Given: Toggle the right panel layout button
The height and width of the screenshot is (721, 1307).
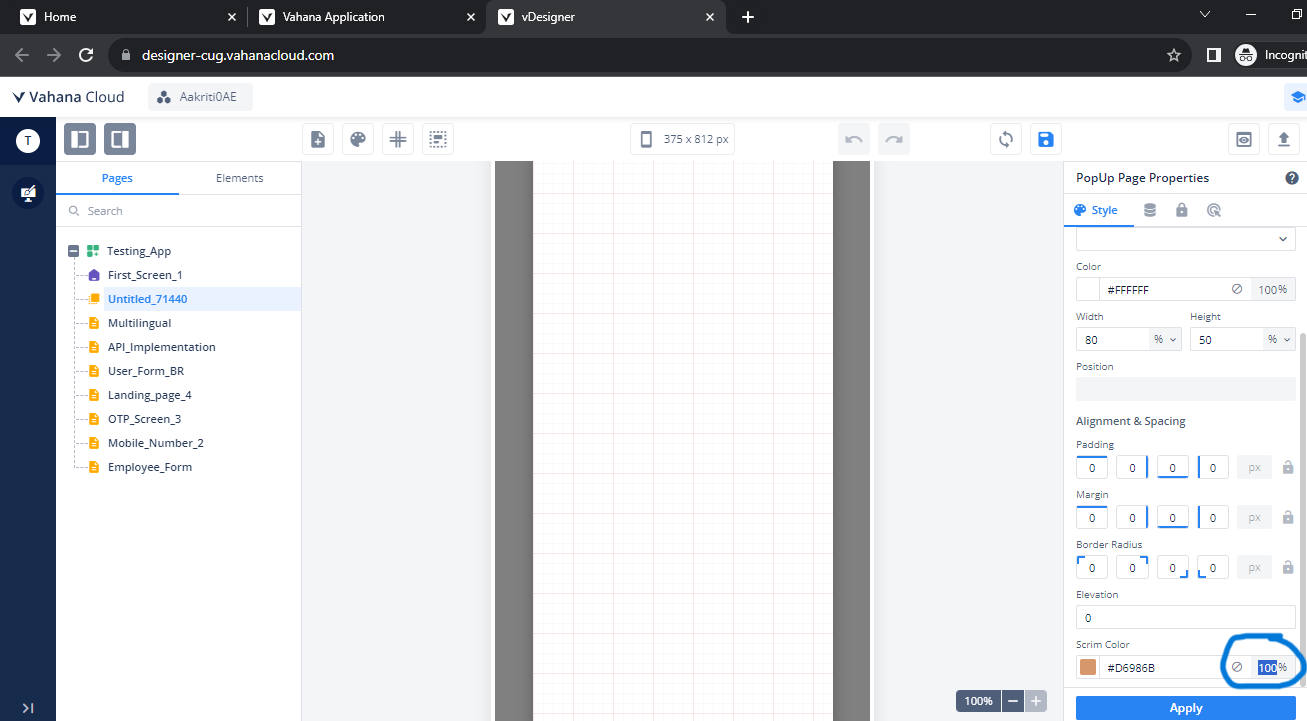Looking at the screenshot, I should pyautogui.click(x=120, y=139).
